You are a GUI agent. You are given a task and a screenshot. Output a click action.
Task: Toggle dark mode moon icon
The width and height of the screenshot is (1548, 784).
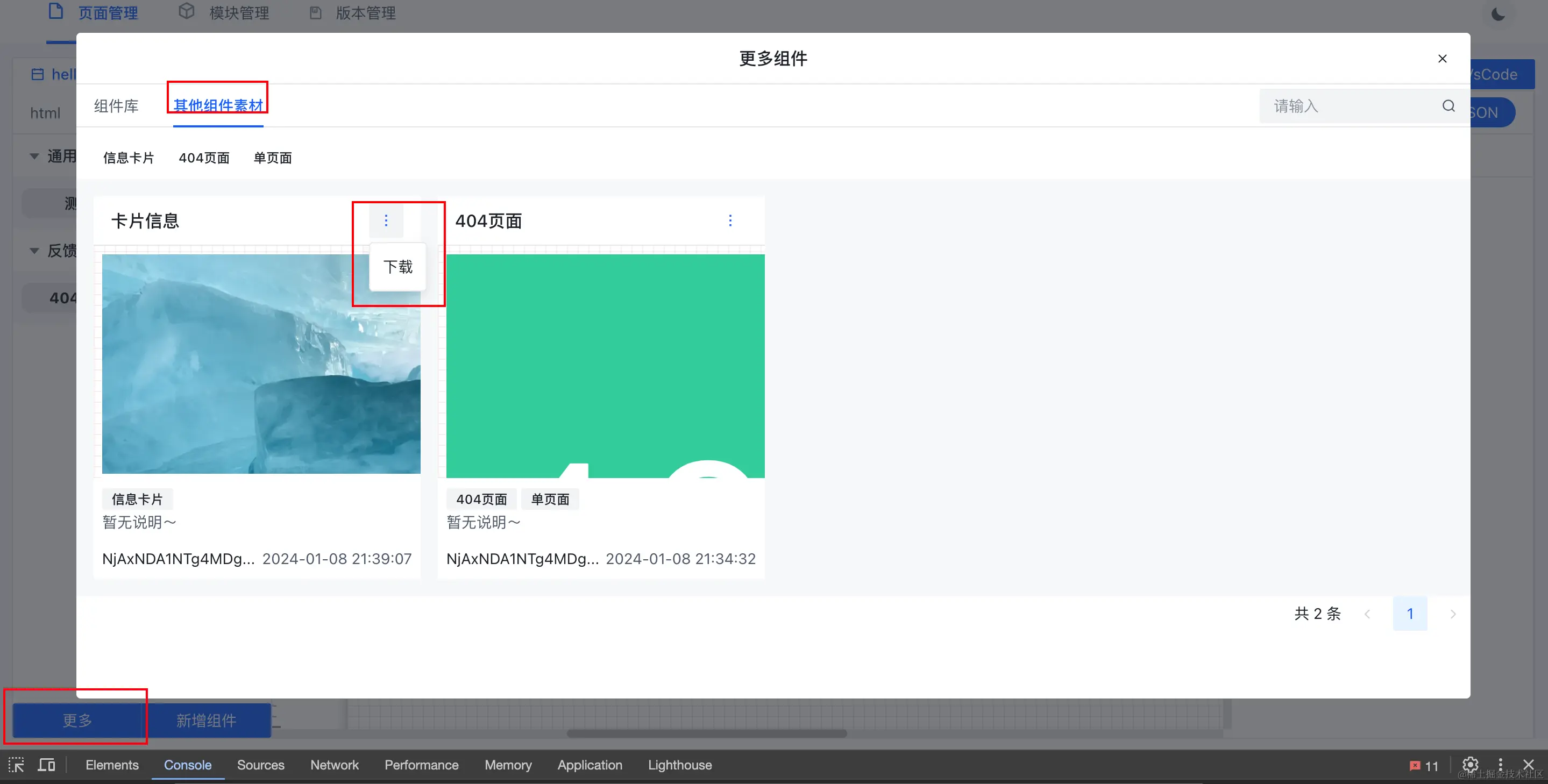point(1498,14)
